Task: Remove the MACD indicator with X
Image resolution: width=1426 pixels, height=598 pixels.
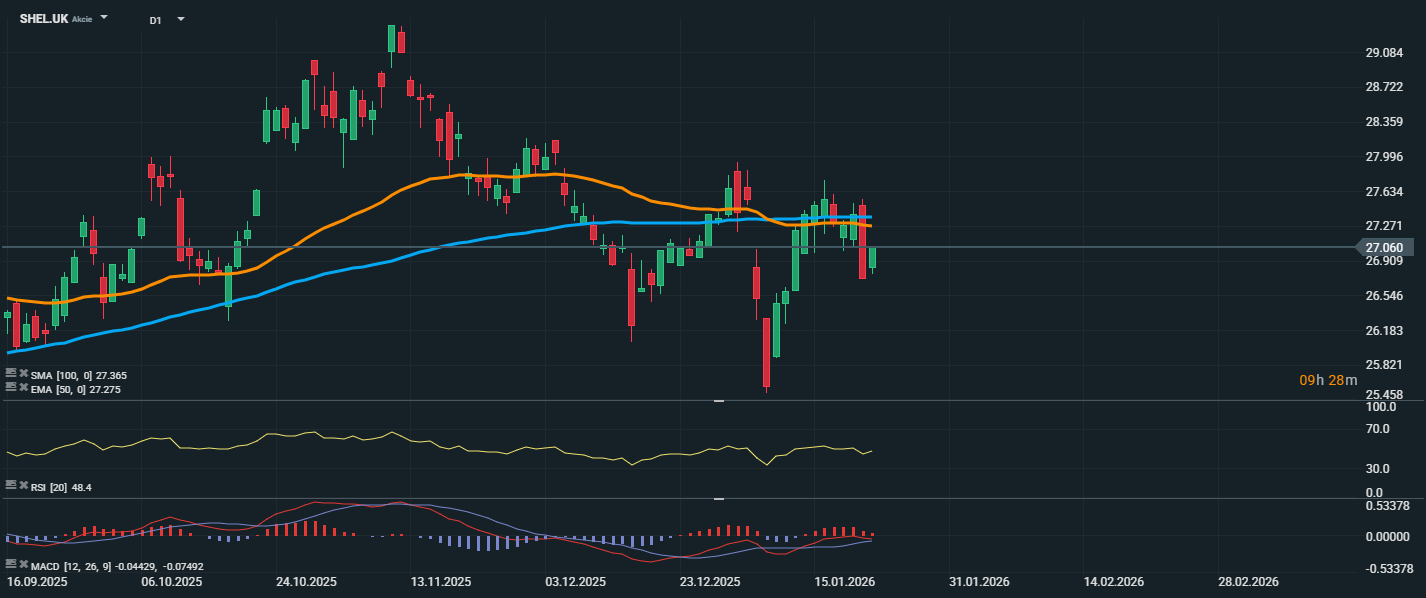Action: [23, 564]
